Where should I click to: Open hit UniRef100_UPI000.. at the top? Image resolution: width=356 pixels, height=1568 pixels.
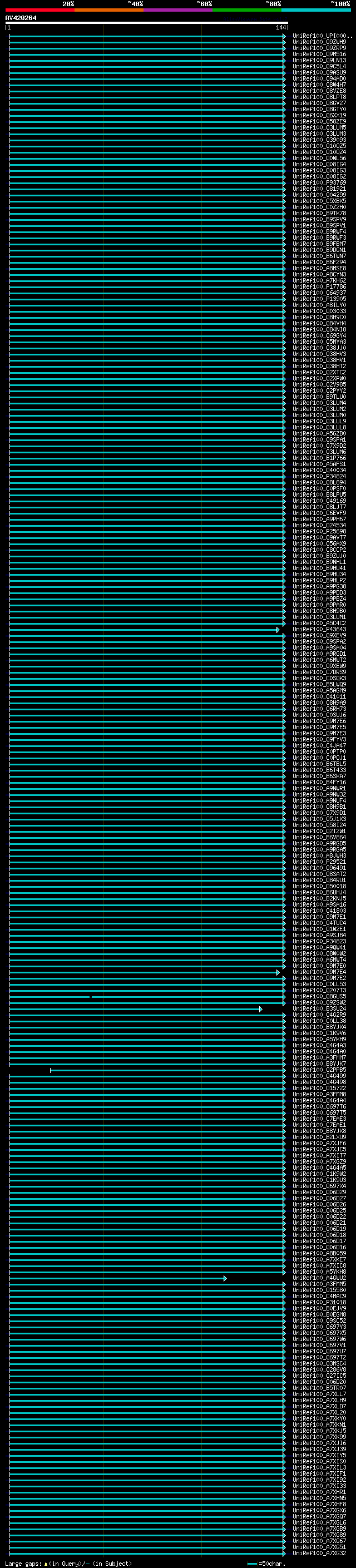pos(322,36)
